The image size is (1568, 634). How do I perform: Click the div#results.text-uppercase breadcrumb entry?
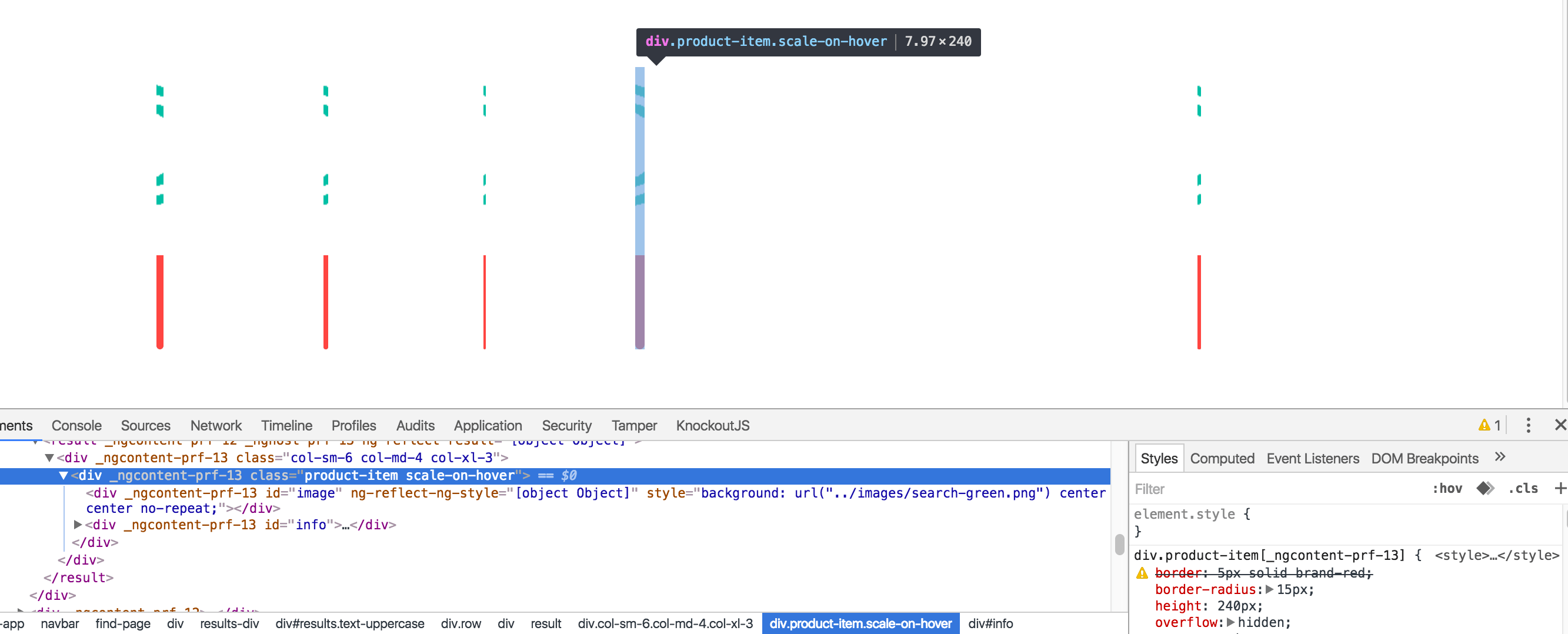350,623
